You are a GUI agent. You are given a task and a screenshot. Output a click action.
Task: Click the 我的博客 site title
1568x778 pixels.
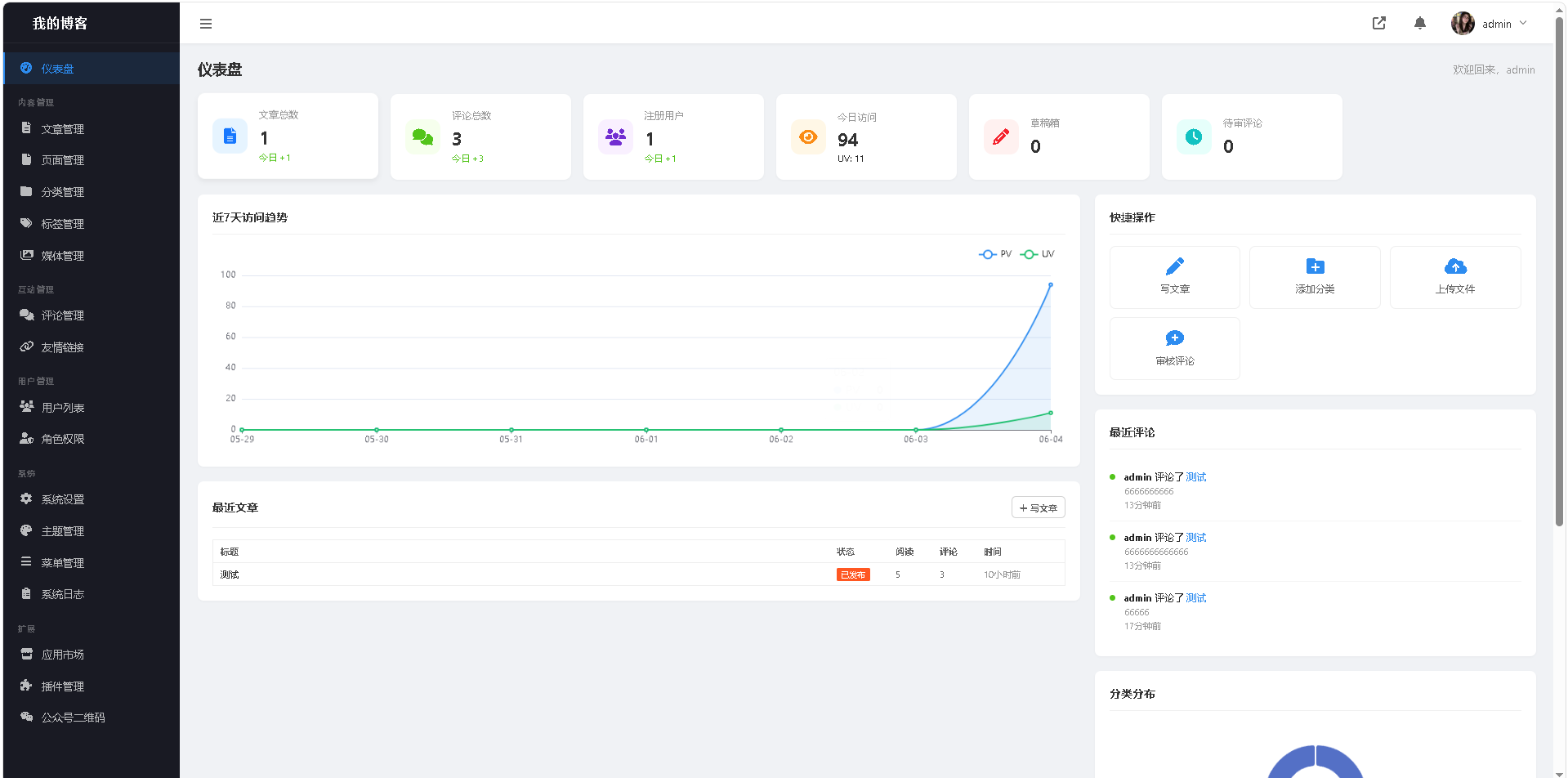(60, 24)
